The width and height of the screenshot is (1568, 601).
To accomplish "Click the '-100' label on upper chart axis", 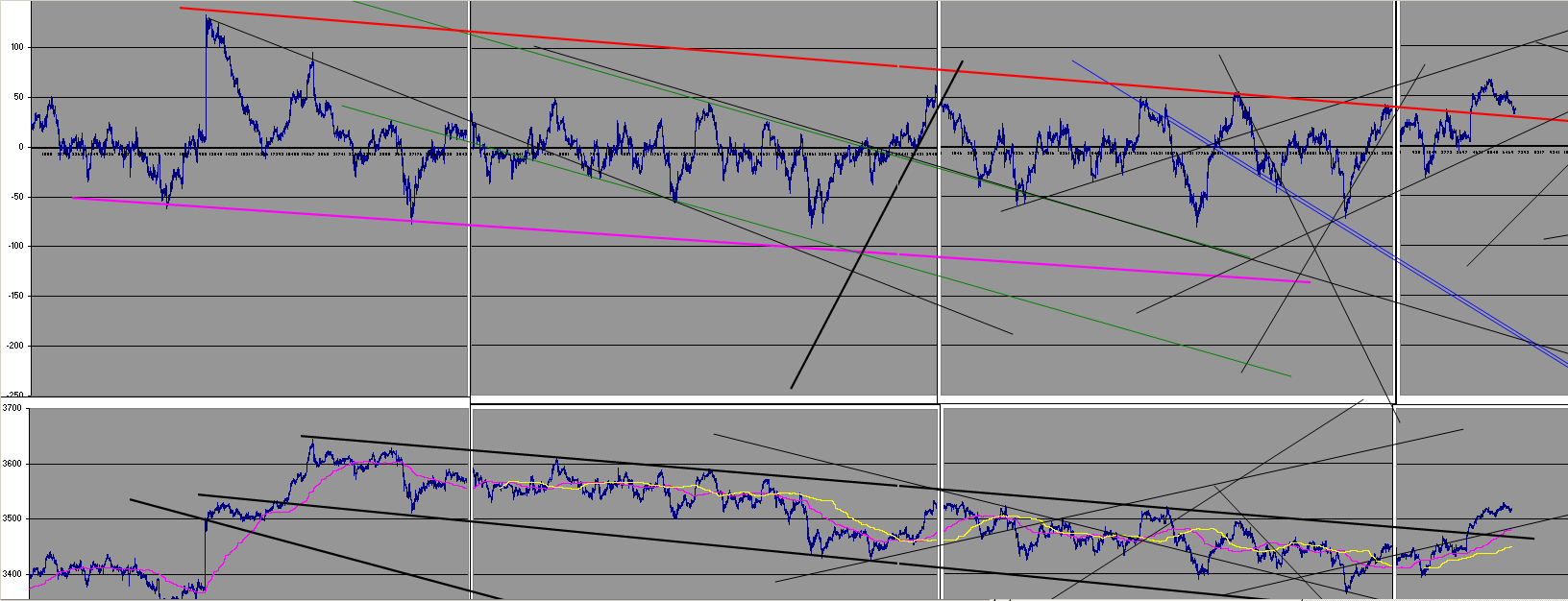I will [17, 247].
